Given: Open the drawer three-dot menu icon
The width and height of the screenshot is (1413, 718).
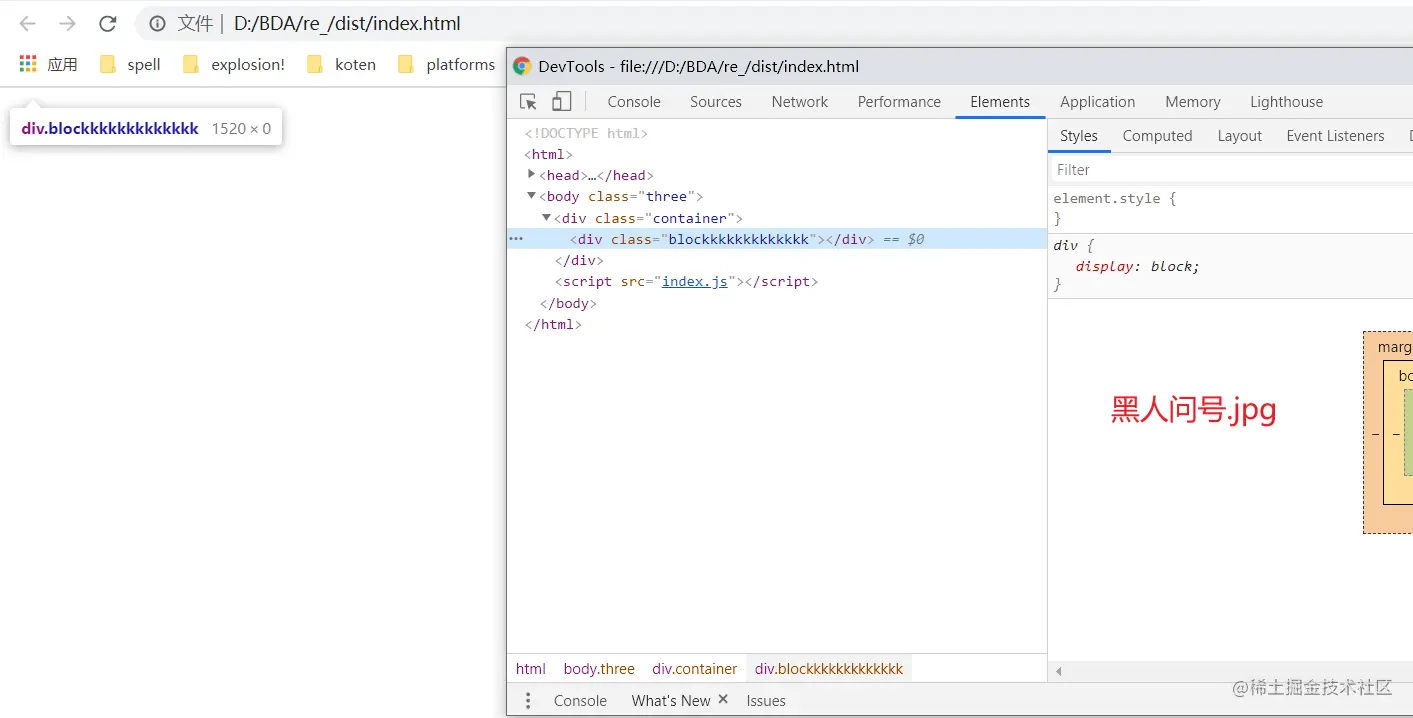Looking at the screenshot, I should tap(529, 700).
